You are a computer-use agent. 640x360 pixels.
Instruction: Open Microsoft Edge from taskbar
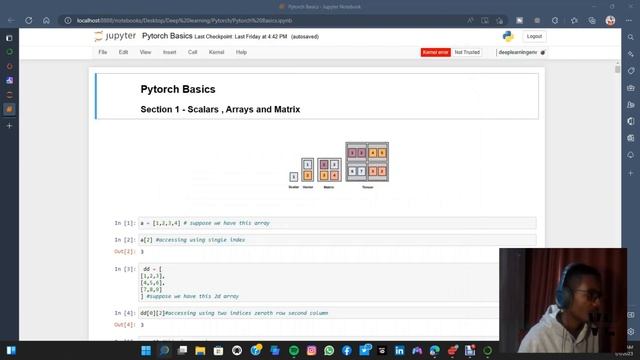click(435, 351)
